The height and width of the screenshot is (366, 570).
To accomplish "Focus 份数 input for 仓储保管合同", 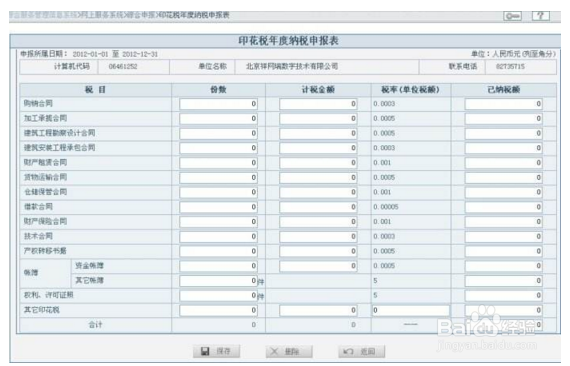I will pyautogui.click(x=218, y=192).
